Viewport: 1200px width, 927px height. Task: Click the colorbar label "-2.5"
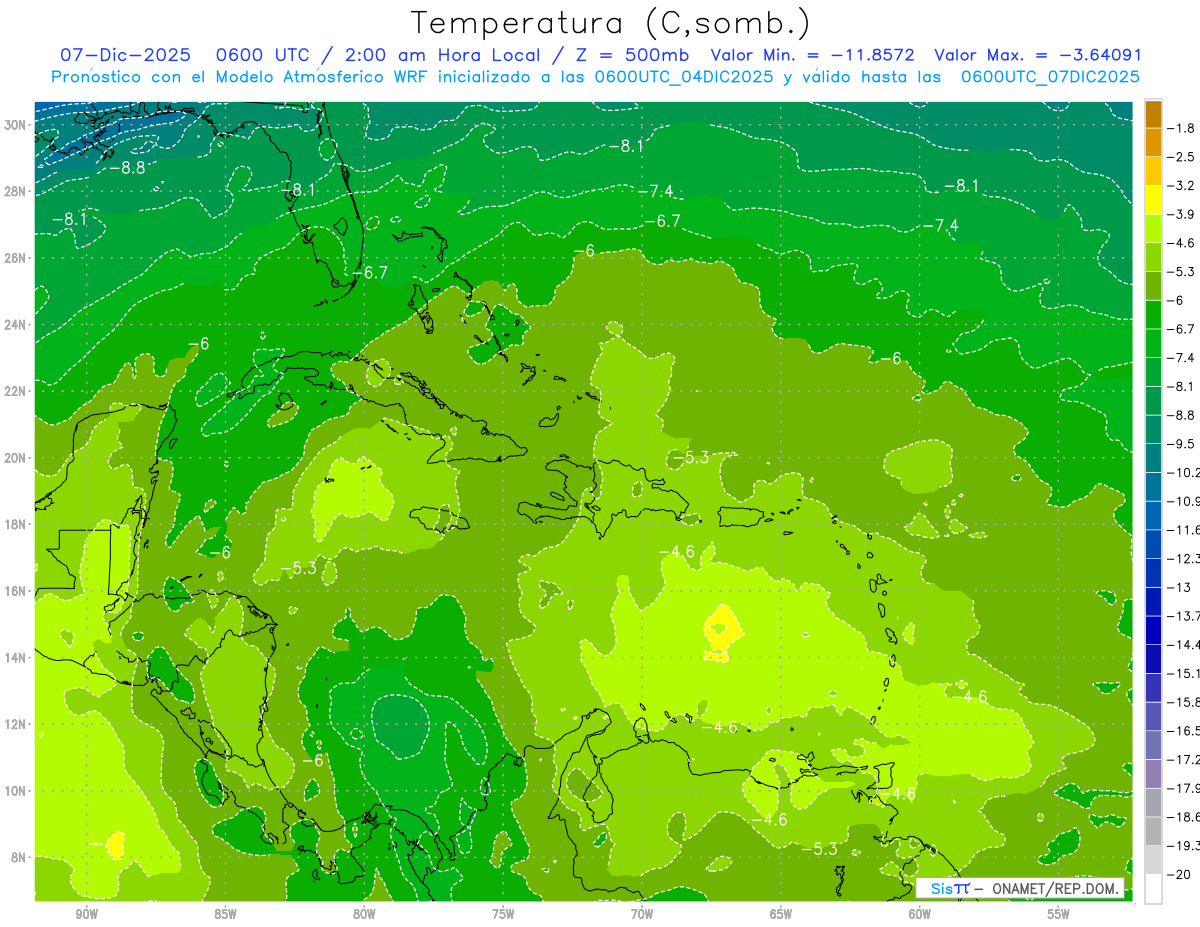point(1183,156)
